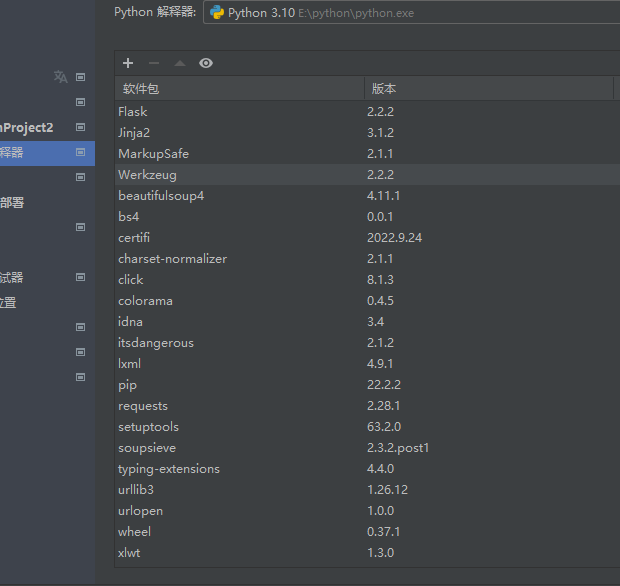Click version 4.11.1 of beautifulsoup4

(383, 195)
